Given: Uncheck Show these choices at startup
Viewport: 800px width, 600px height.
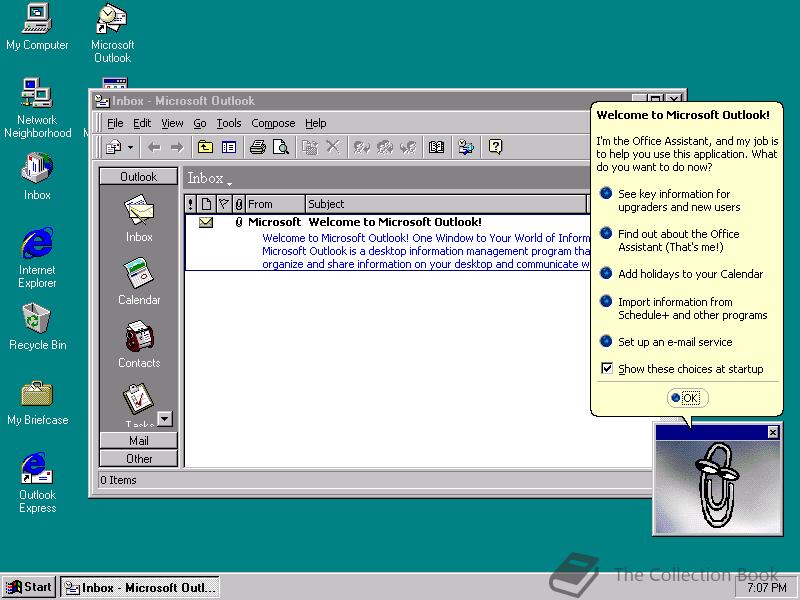Looking at the screenshot, I should pos(607,368).
